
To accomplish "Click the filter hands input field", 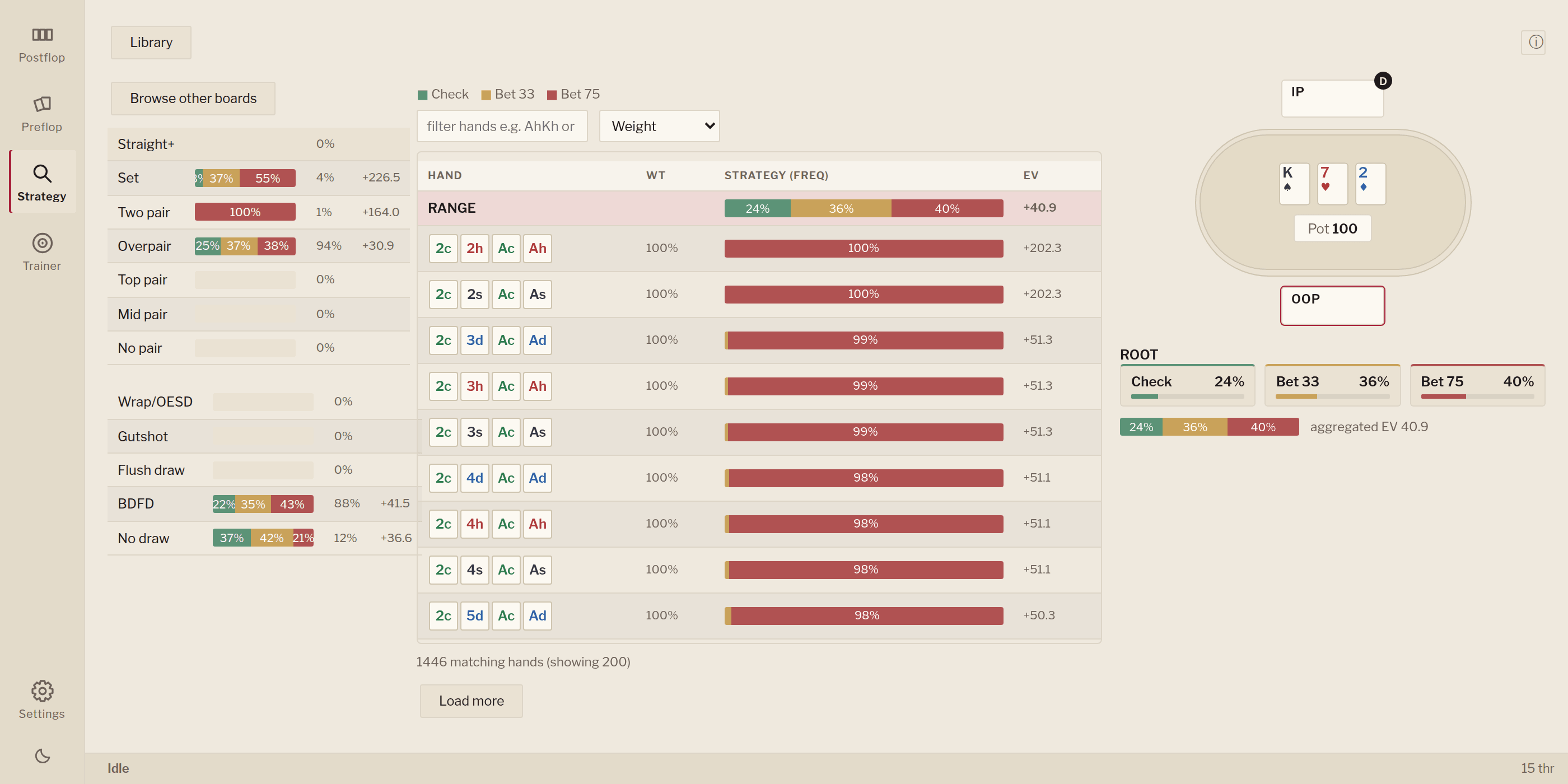I will (x=502, y=126).
